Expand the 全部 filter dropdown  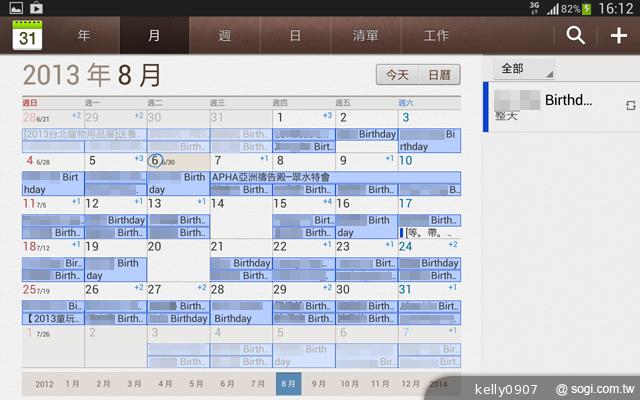point(524,69)
